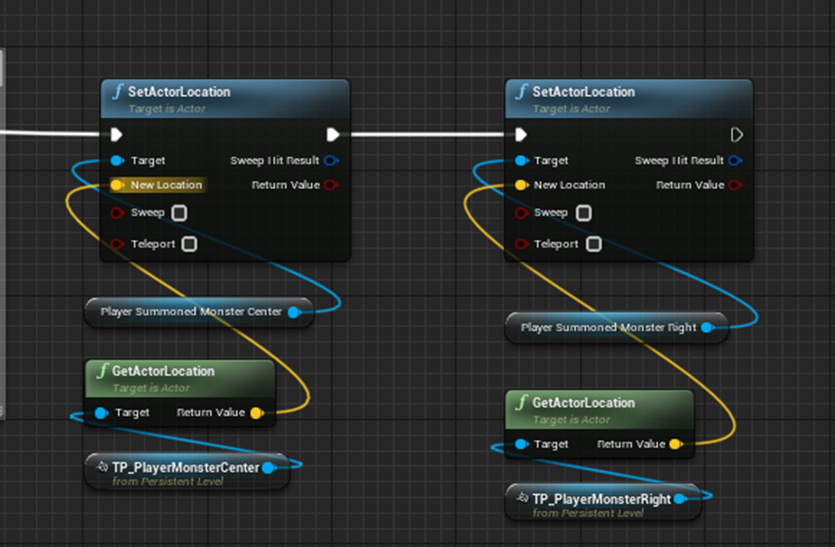
Task: Click 'Target is Actor' subtitle on the right GetActorLocation node
Action: click(571, 420)
